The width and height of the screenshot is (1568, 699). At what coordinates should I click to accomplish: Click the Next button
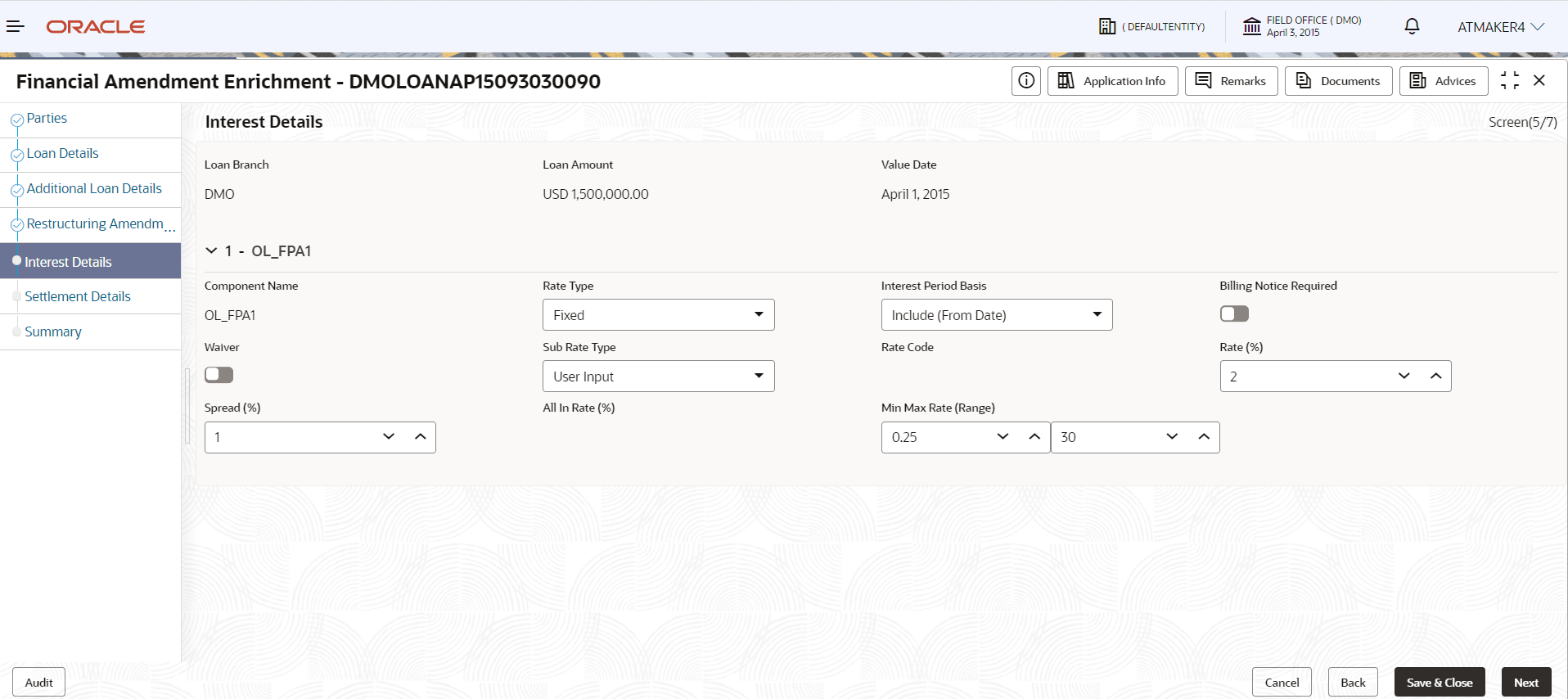tap(1526, 682)
